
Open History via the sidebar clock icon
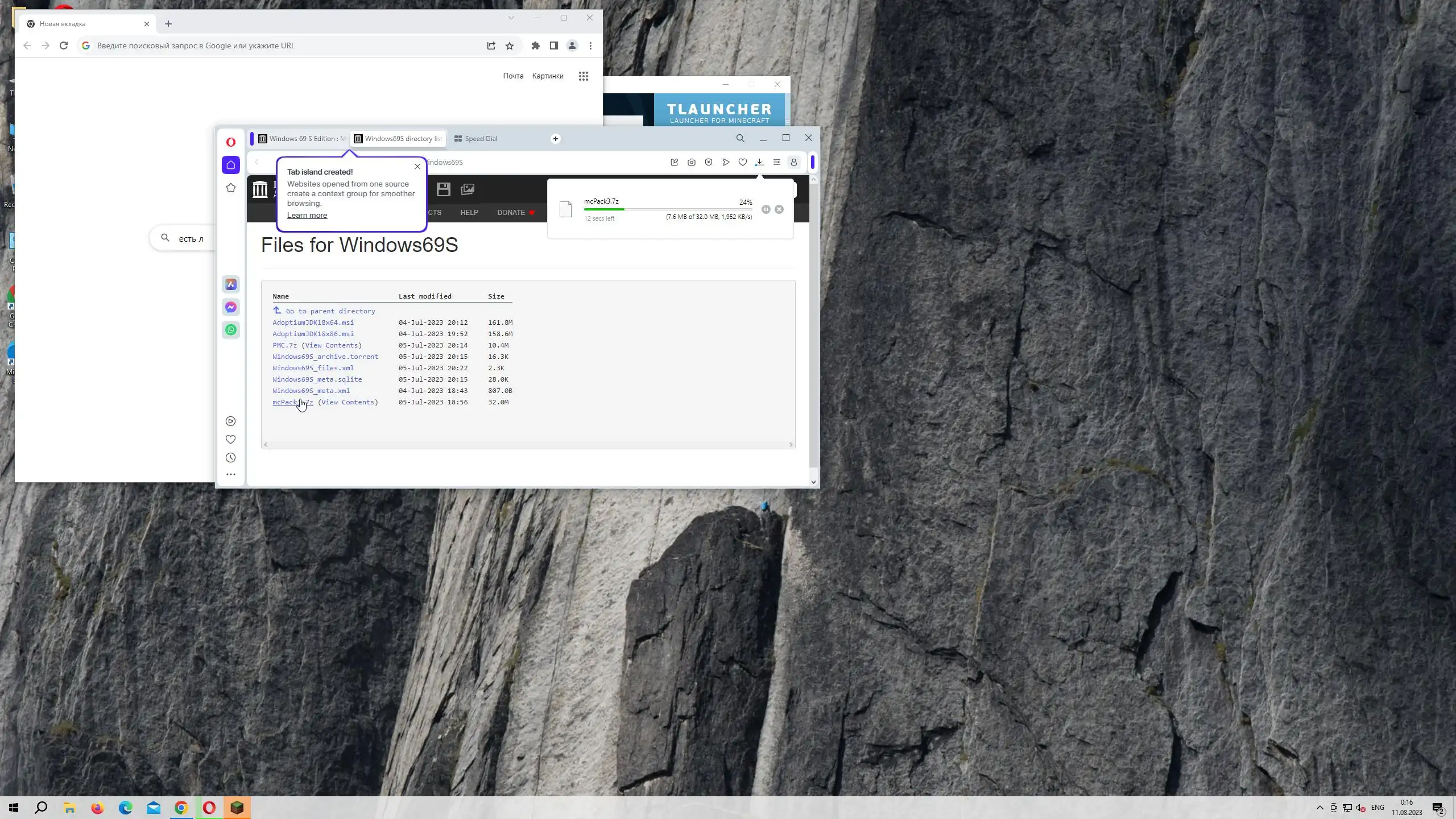tap(230, 458)
